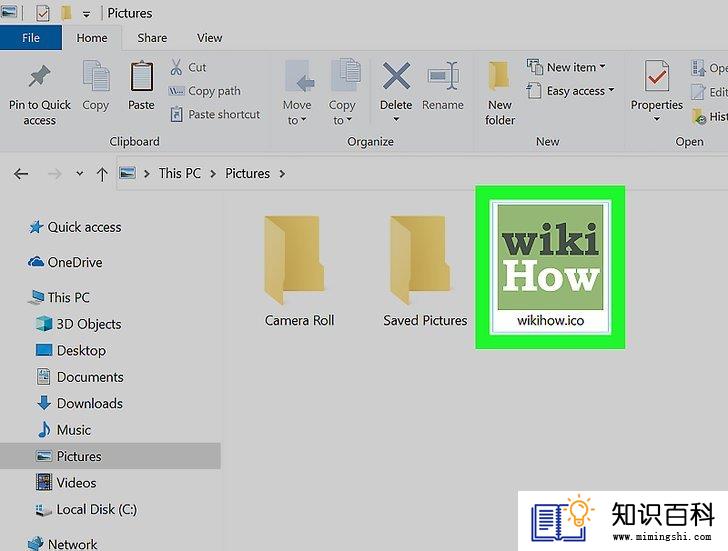Click the Properties checkmark icon
Screen dimensions: 728x551
tap(656, 76)
